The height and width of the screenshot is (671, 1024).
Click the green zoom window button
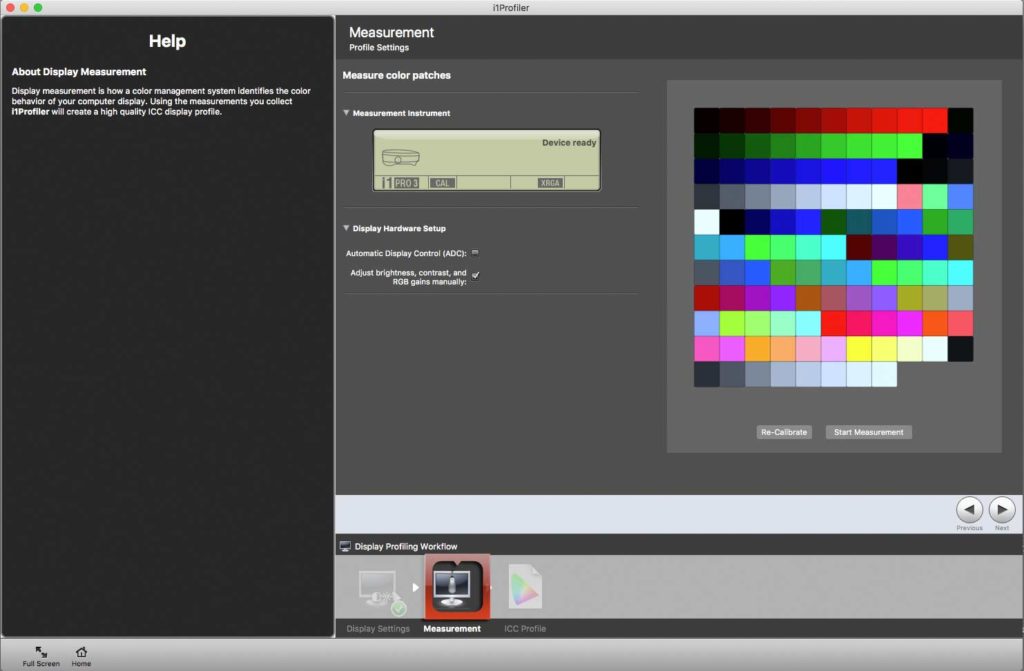(38, 7)
